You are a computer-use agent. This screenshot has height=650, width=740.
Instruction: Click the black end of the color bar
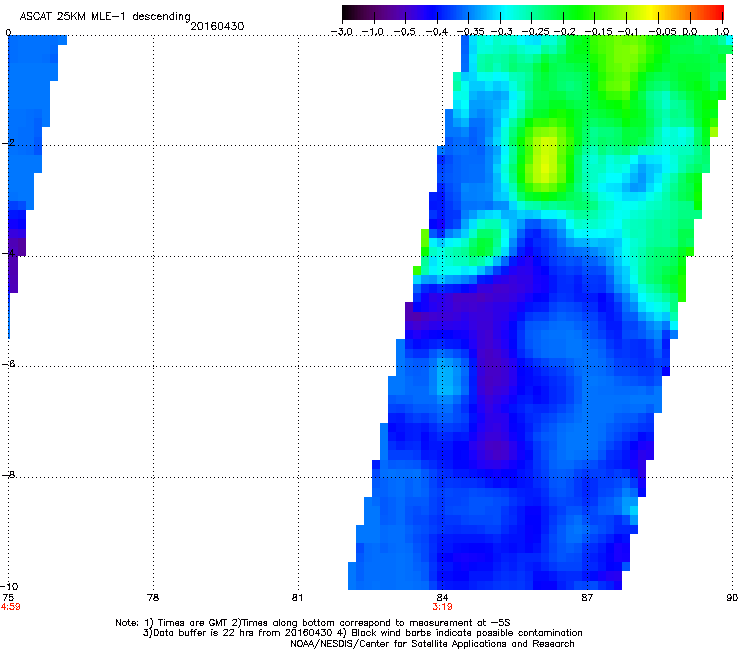[349, 12]
